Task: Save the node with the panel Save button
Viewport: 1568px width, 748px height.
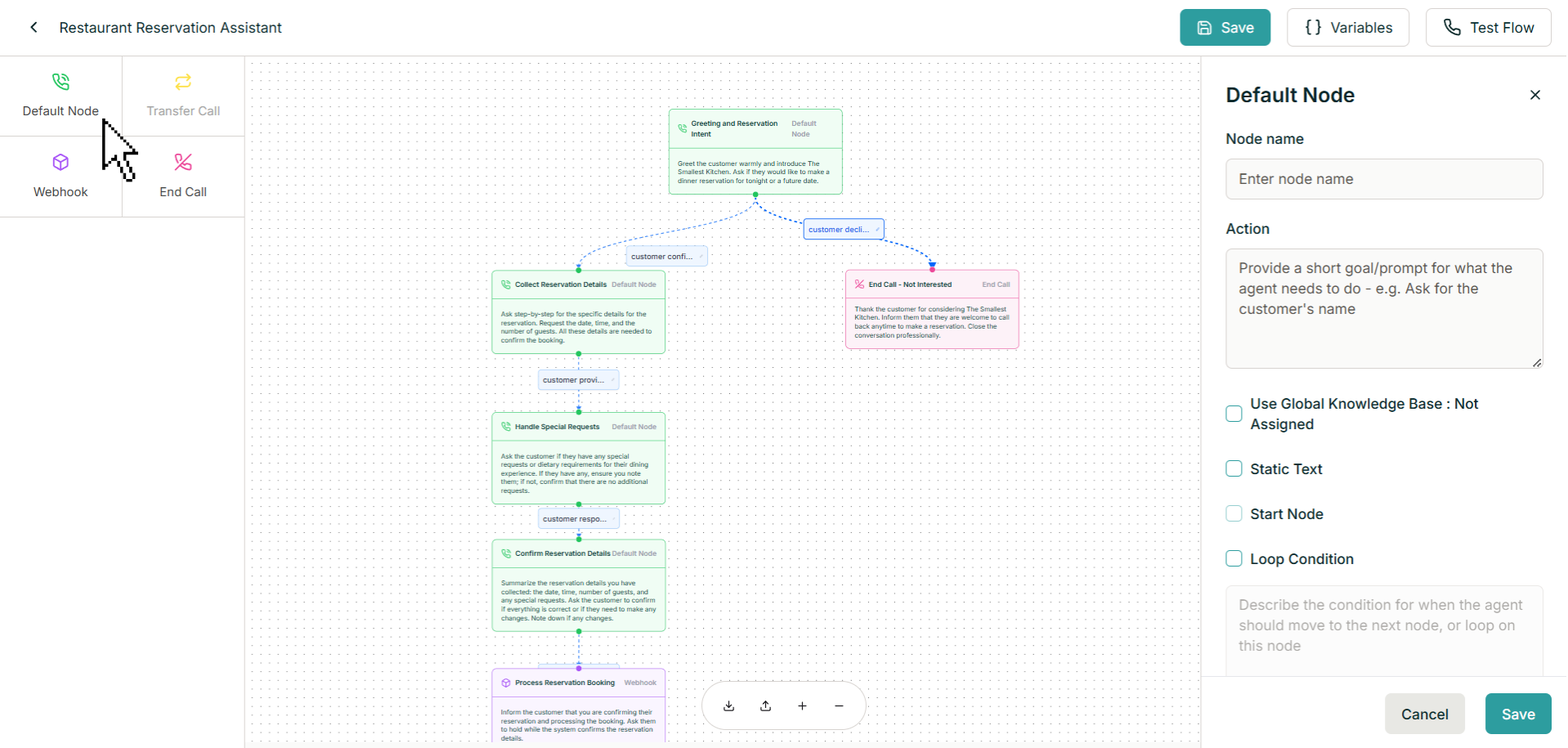Action: click(1518, 714)
